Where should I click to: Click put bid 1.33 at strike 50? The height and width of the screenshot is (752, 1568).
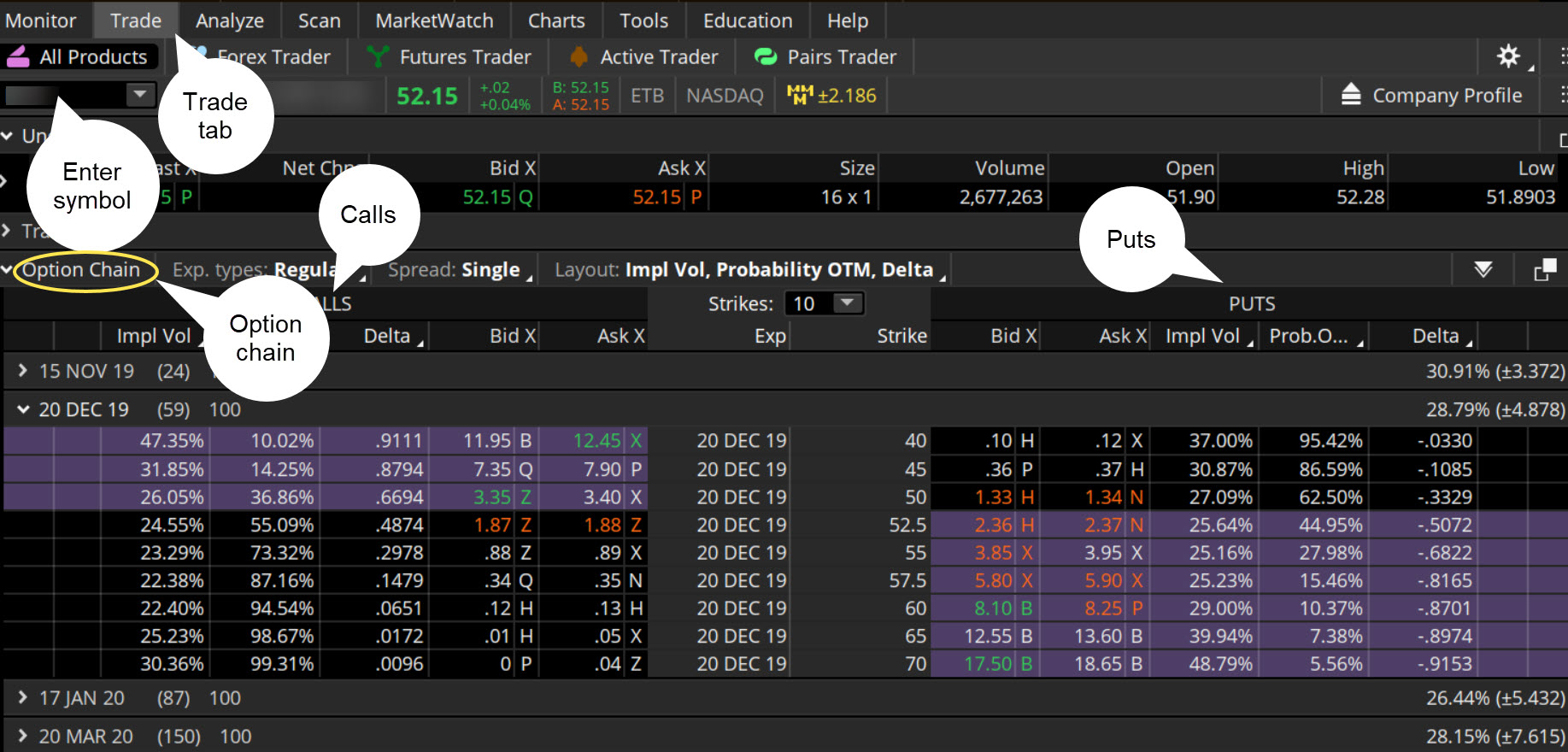pos(994,497)
